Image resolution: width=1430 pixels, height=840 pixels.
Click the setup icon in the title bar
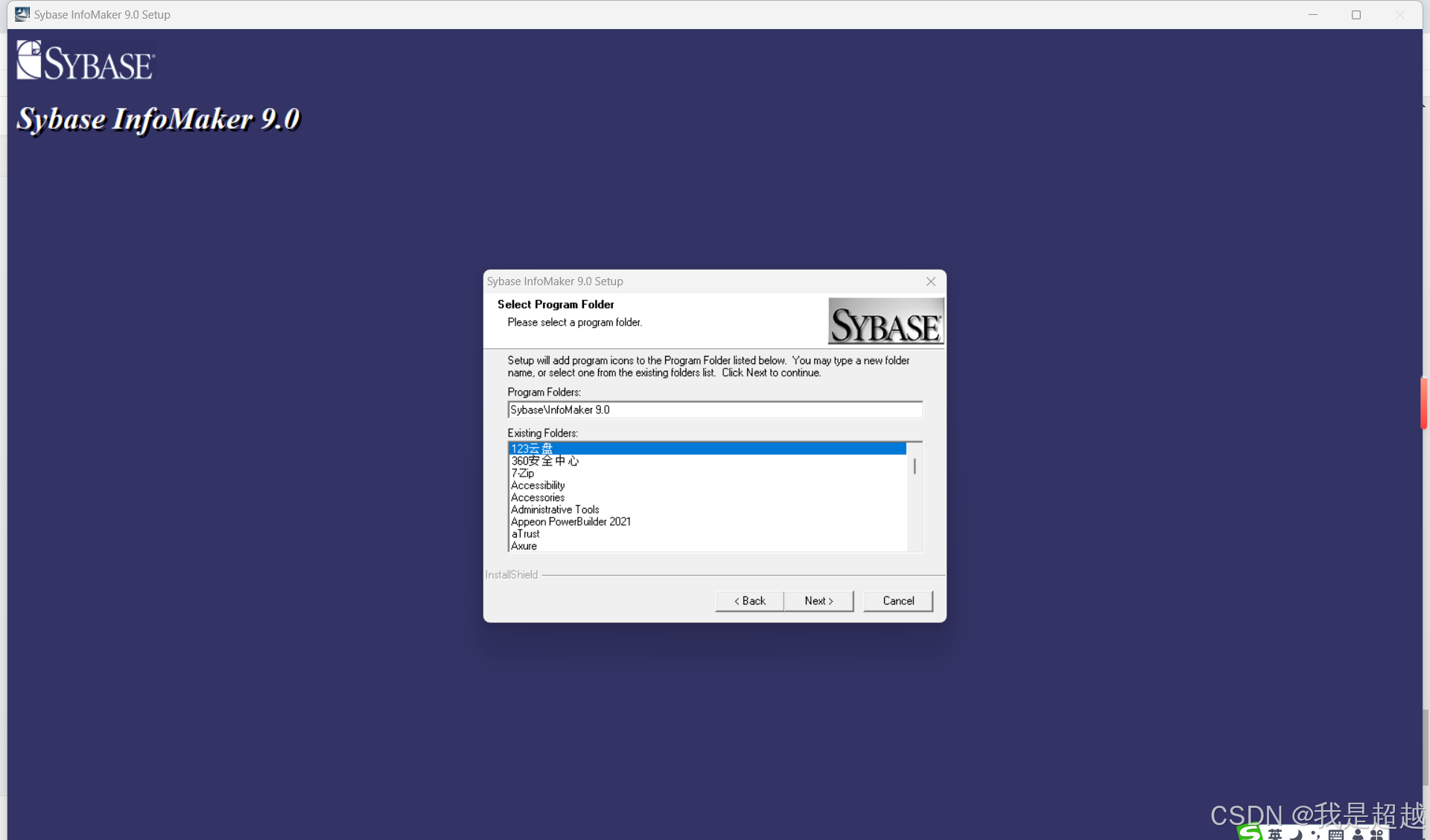pos(21,14)
